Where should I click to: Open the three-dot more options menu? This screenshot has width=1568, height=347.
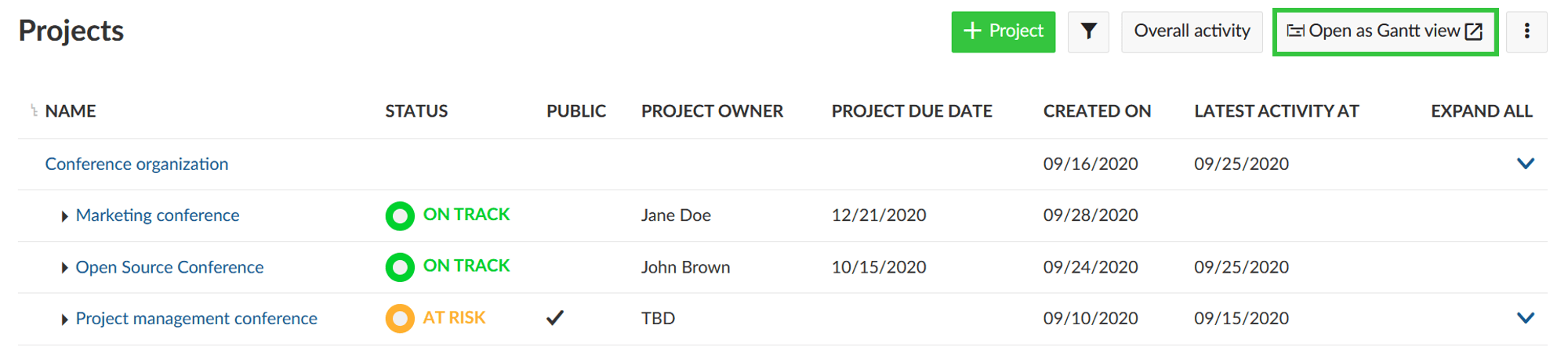click(x=1526, y=31)
